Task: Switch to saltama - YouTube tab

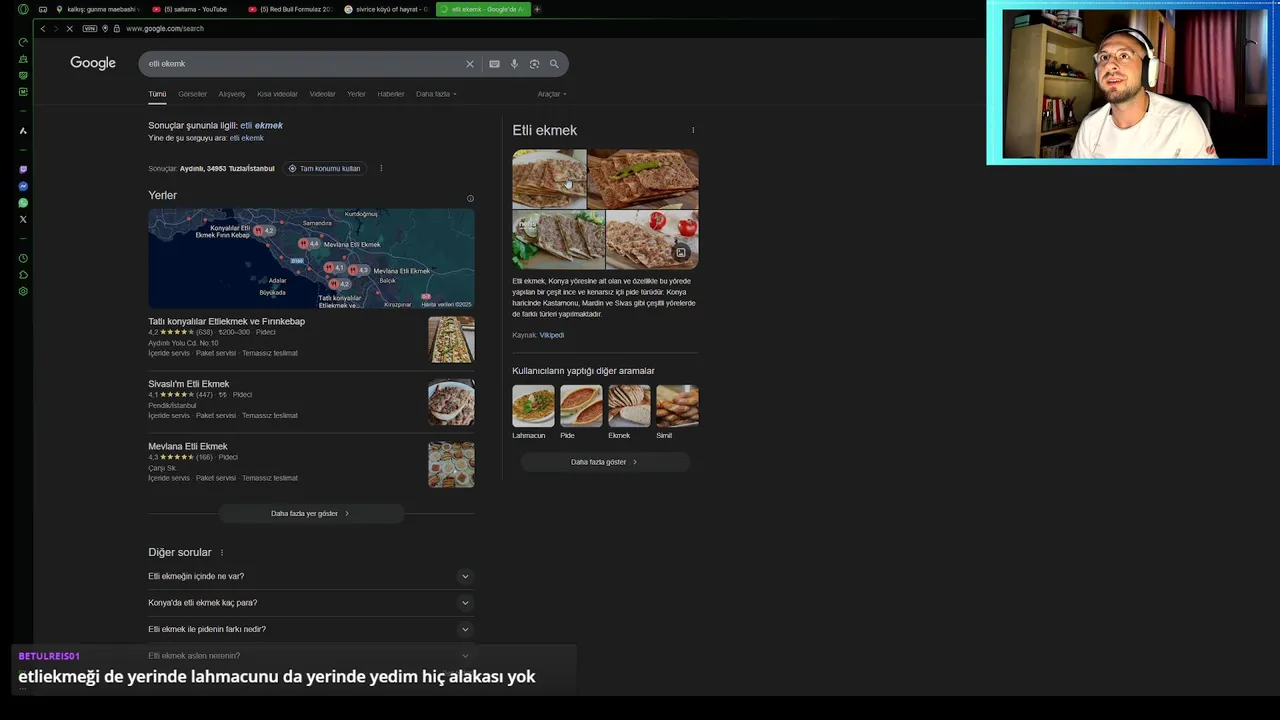Action: (194, 9)
